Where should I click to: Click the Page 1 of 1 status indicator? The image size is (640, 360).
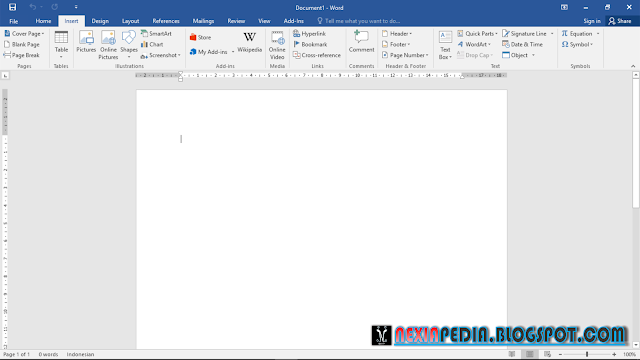[x=17, y=354]
